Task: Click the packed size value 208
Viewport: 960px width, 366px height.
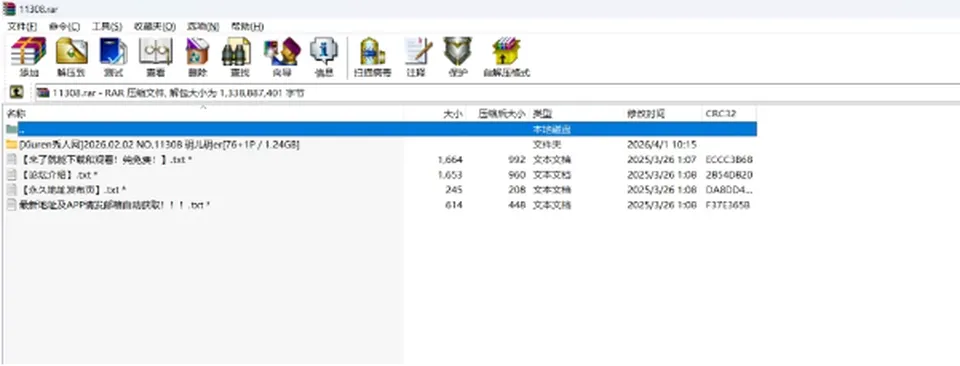Action: pyautogui.click(x=517, y=190)
